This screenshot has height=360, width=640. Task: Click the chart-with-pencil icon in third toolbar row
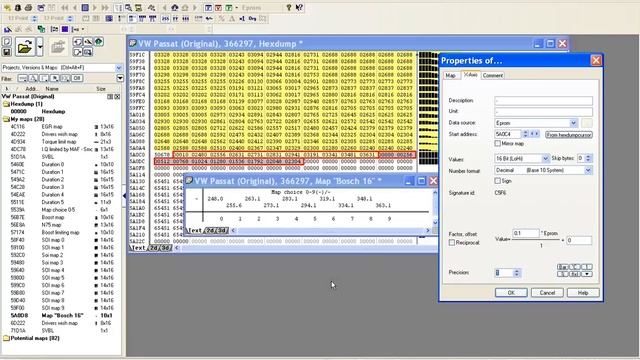tap(8, 29)
